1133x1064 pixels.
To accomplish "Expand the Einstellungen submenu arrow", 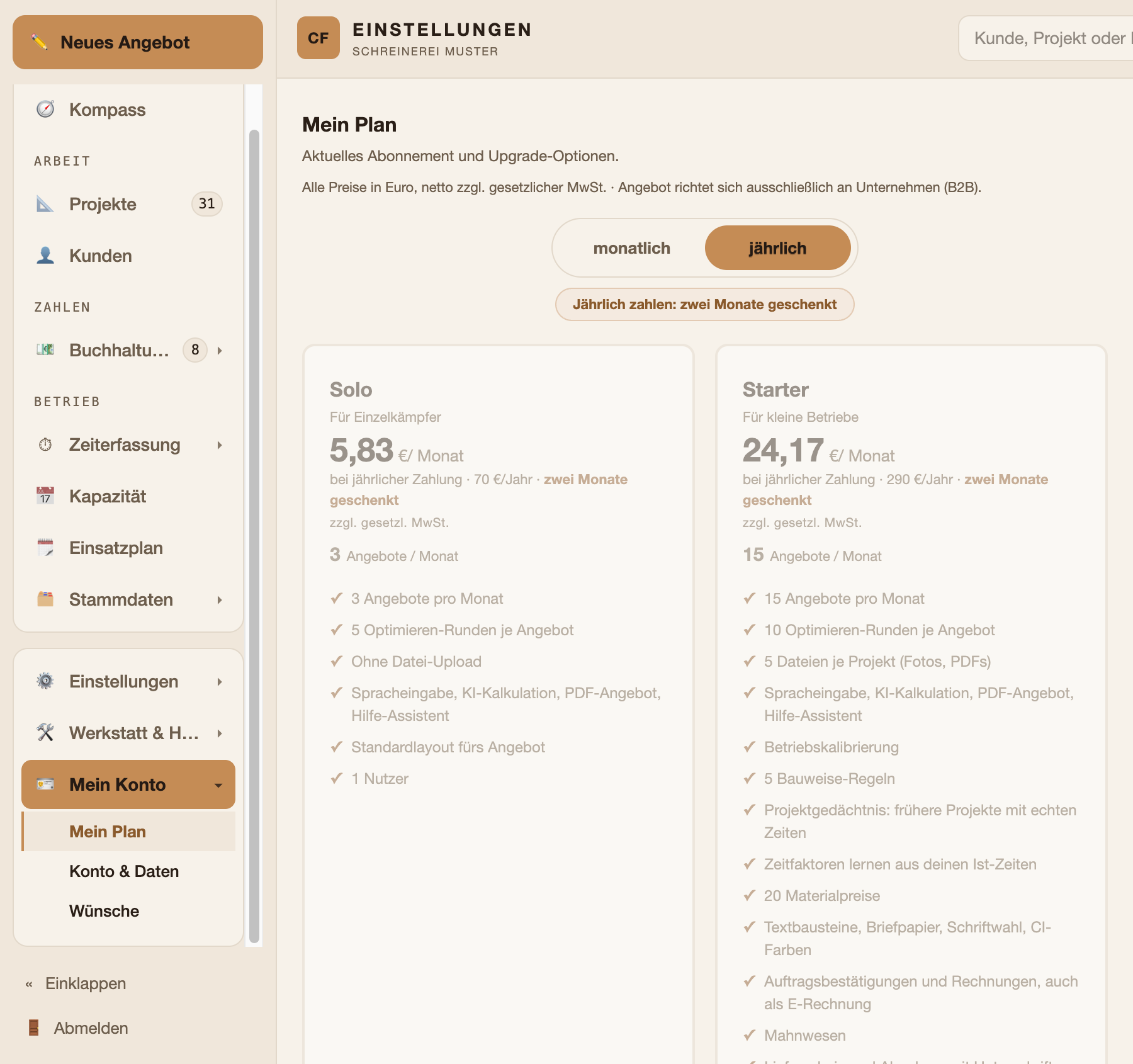I will [220, 681].
